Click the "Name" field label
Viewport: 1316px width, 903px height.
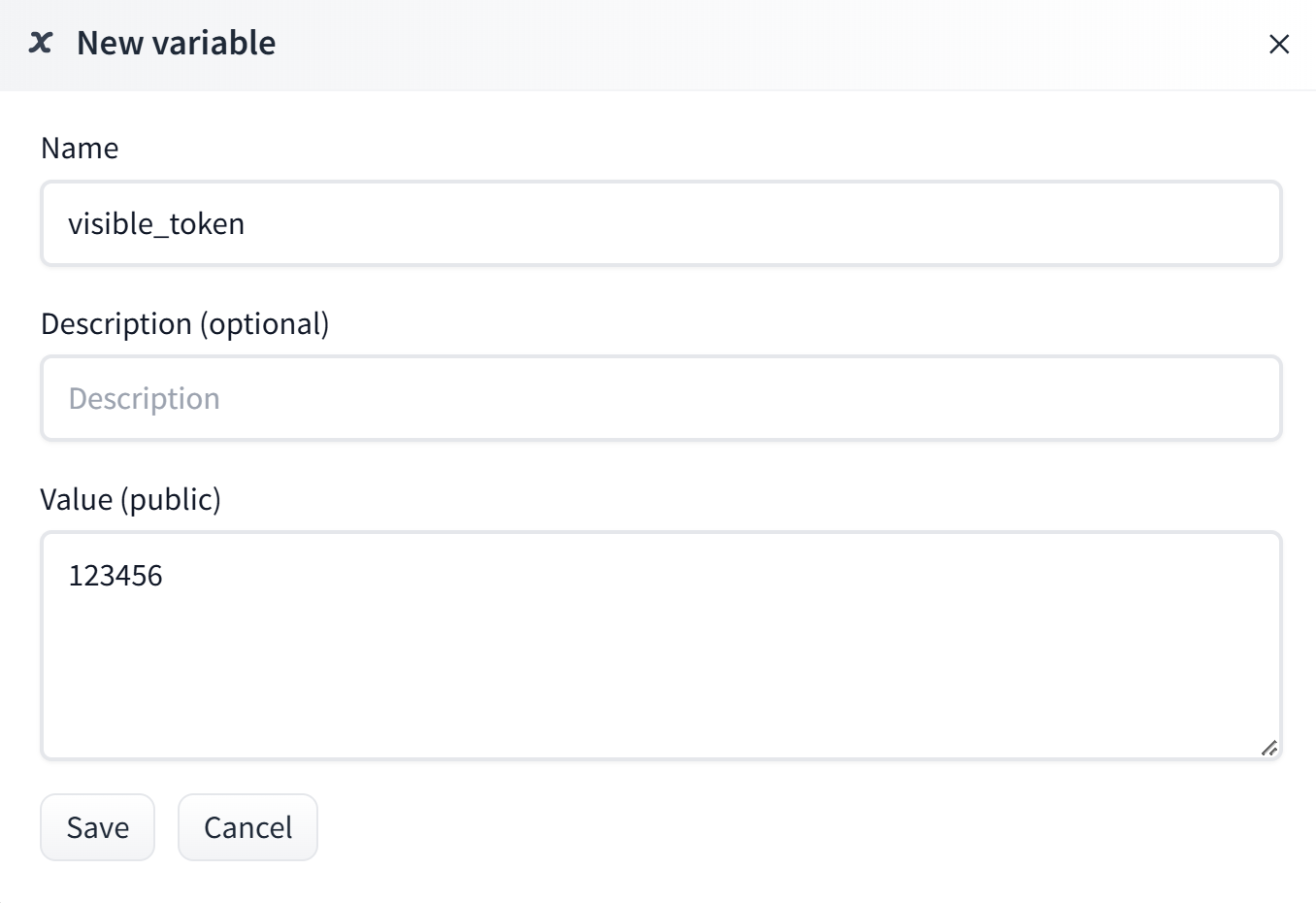point(80,148)
